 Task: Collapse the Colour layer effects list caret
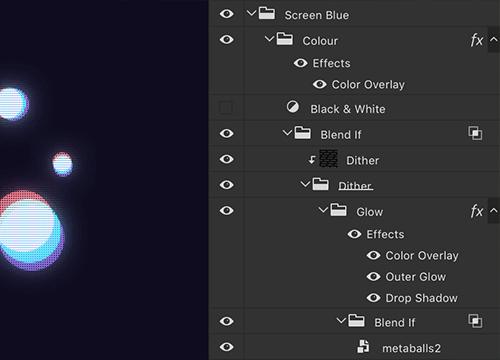[494, 39]
